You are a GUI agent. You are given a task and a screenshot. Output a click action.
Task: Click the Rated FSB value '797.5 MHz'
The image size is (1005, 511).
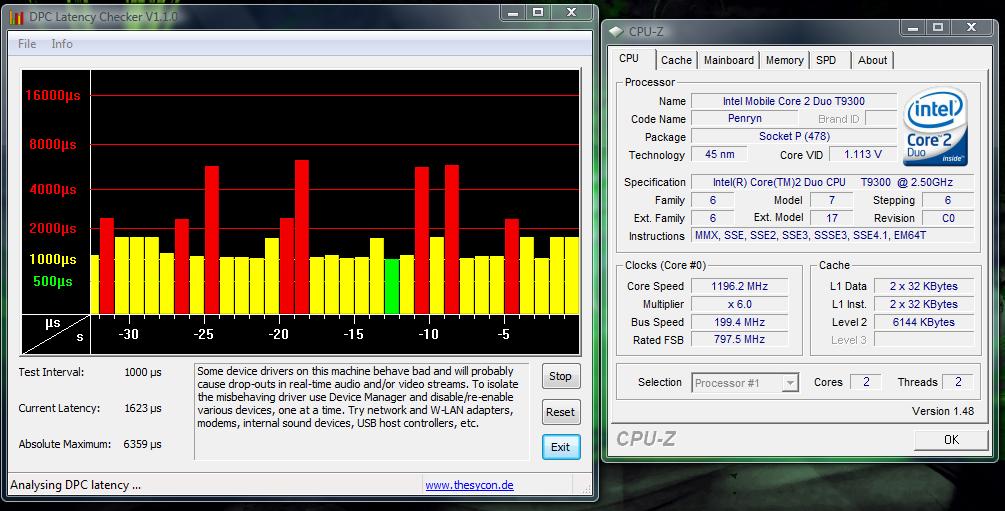click(x=739, y=339)
